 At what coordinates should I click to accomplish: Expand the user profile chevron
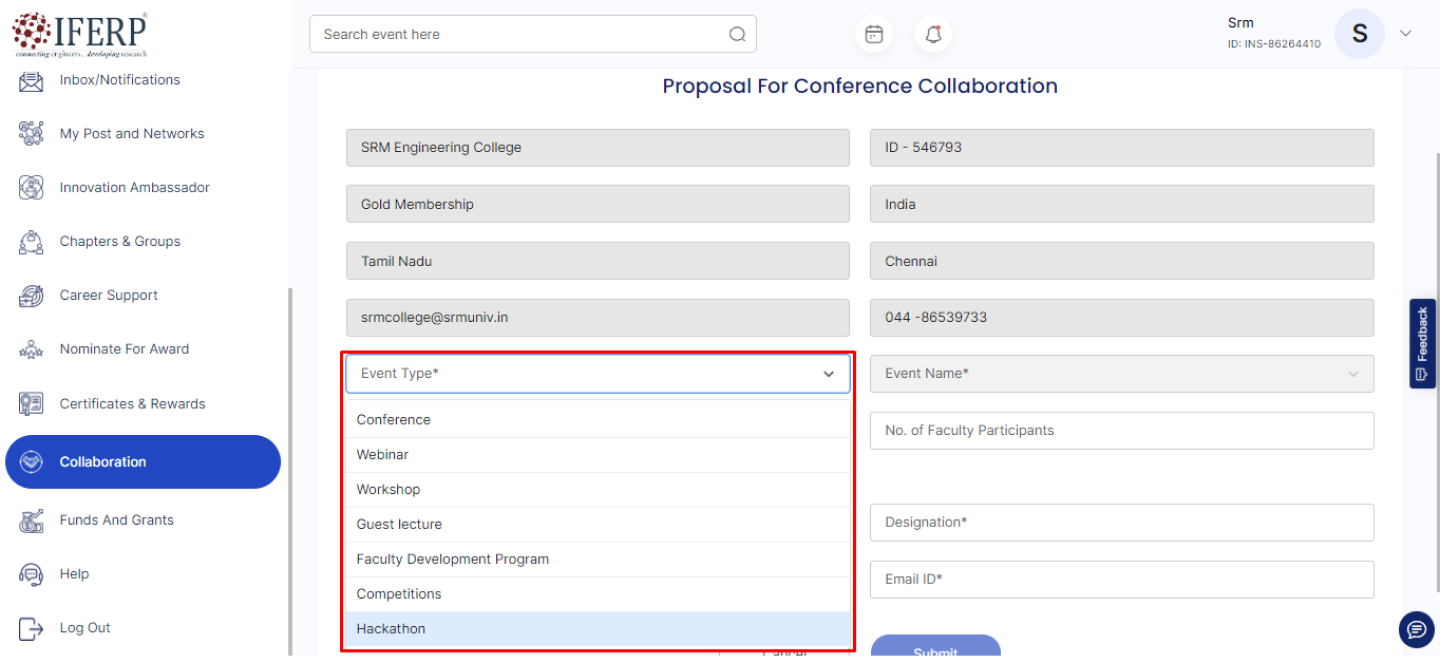click(1405, 34)
